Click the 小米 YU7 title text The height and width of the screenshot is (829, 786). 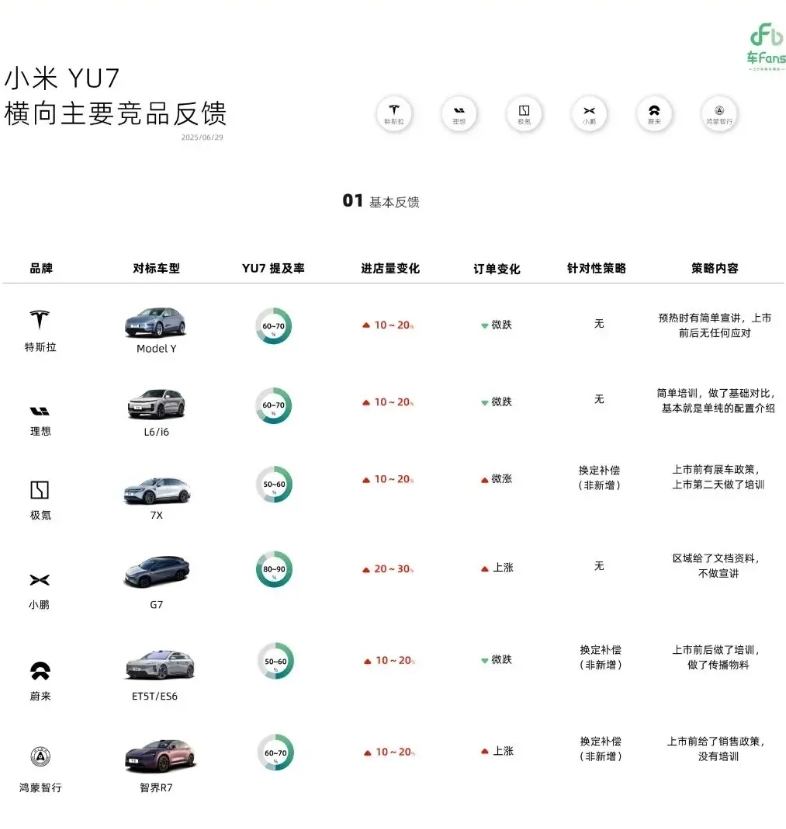(x=62, y=78)
